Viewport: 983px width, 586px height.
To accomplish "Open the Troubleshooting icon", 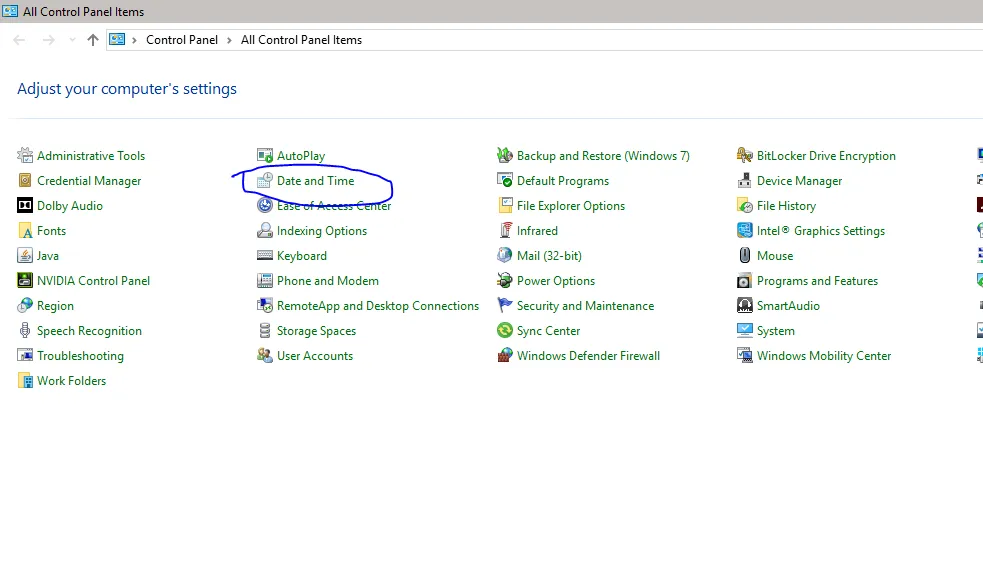I will (x=25, y=356).
